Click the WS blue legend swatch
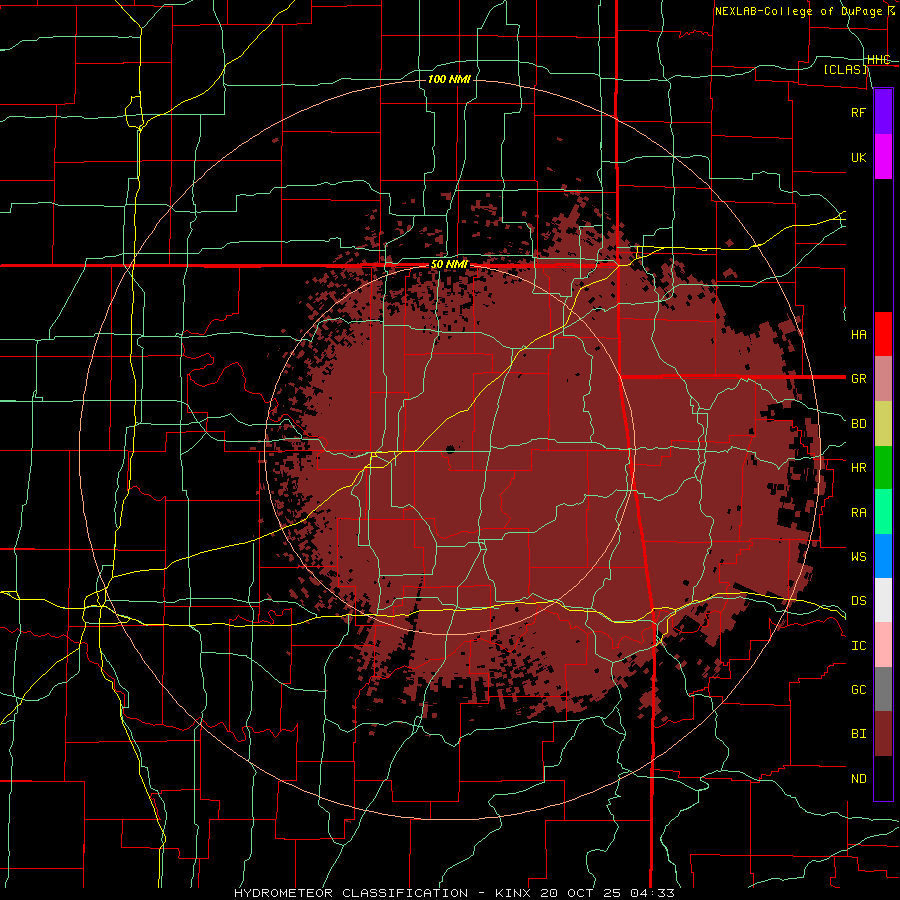 point(883,556)
